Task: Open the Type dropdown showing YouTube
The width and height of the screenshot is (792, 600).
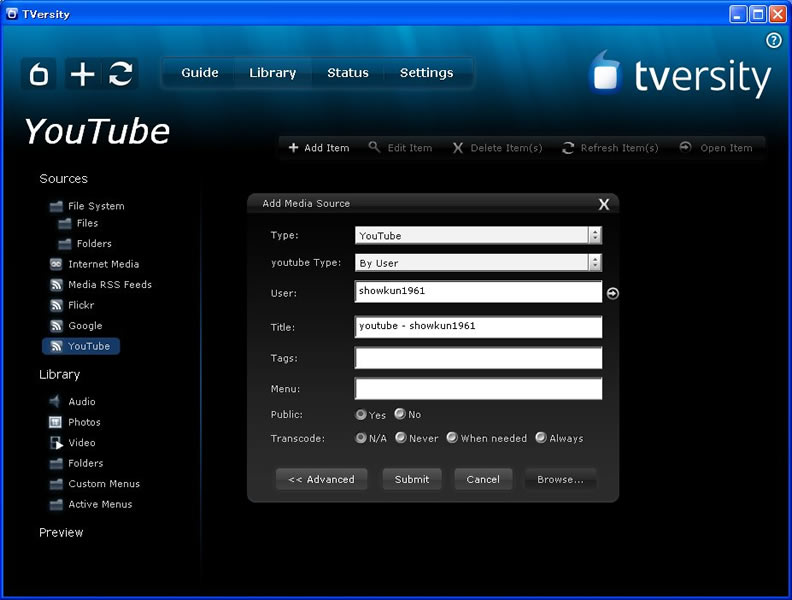Action: [x=478, y=235]
